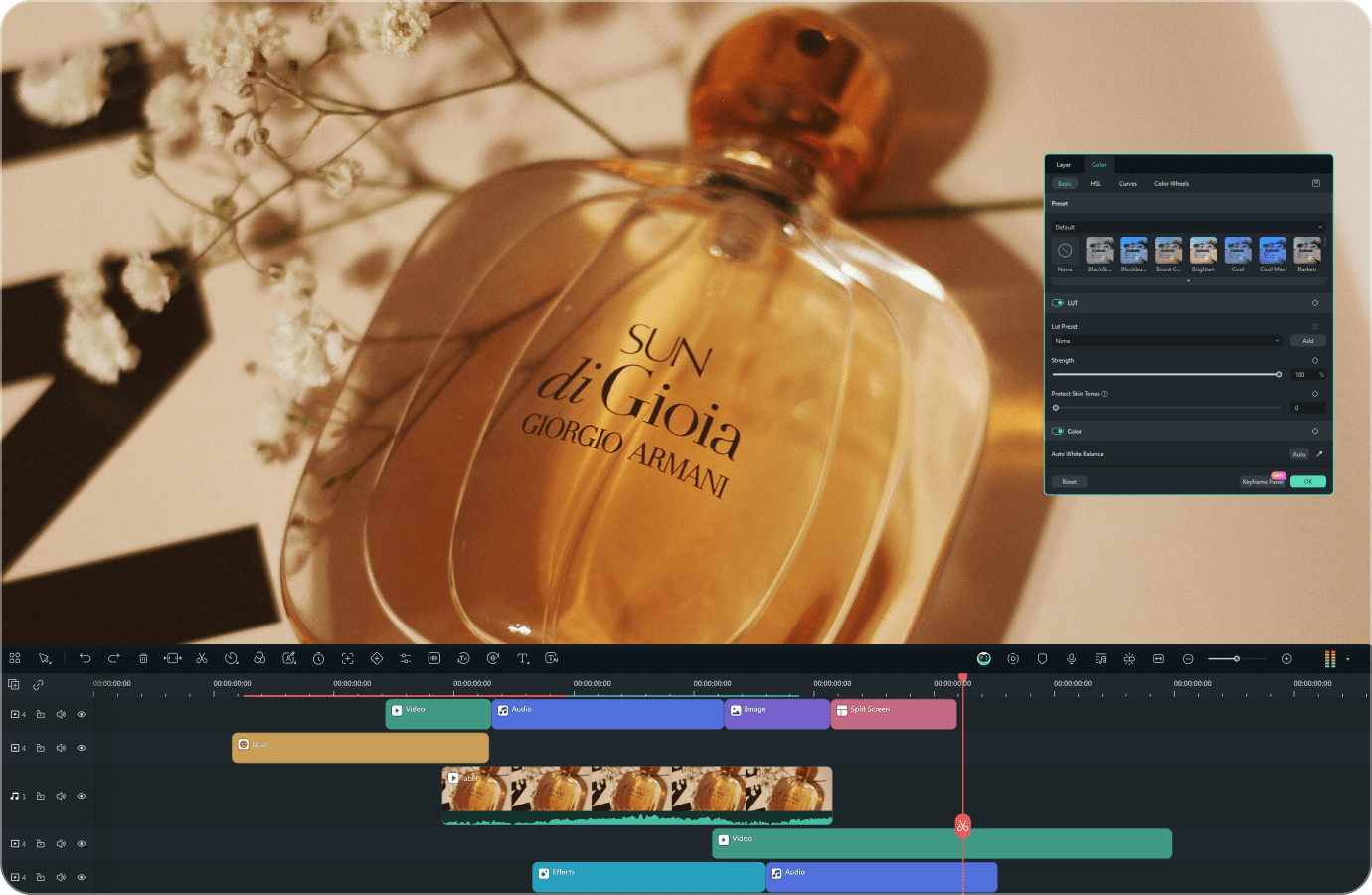Open the layout grid icon in timeline toolbar

point(15,658)
